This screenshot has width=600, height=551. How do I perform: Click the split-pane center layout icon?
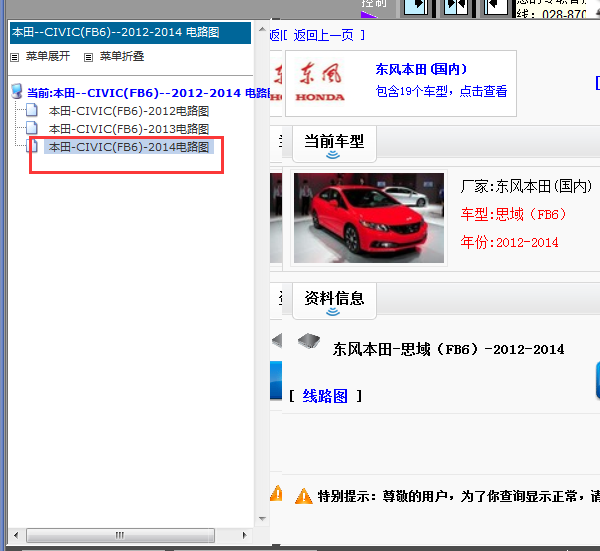click(455, 7)
